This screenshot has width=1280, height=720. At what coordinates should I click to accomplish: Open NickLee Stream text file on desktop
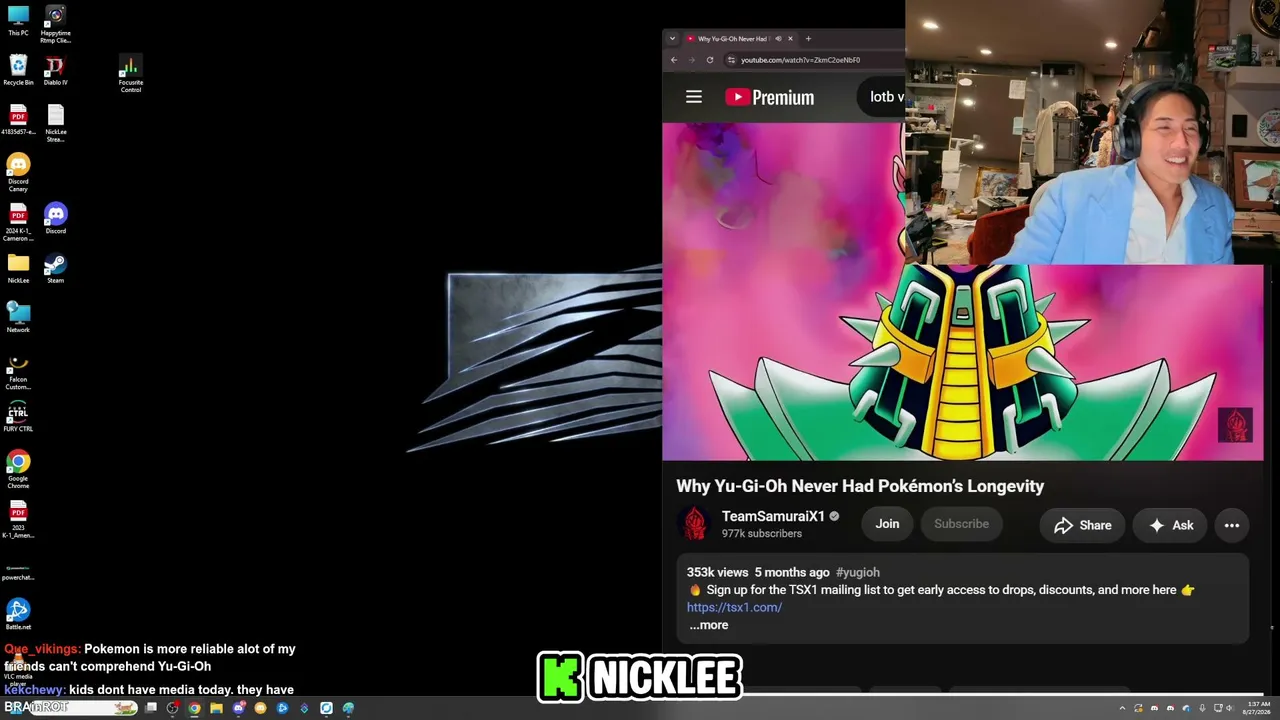pyautogui.click(x=56, y=123)
